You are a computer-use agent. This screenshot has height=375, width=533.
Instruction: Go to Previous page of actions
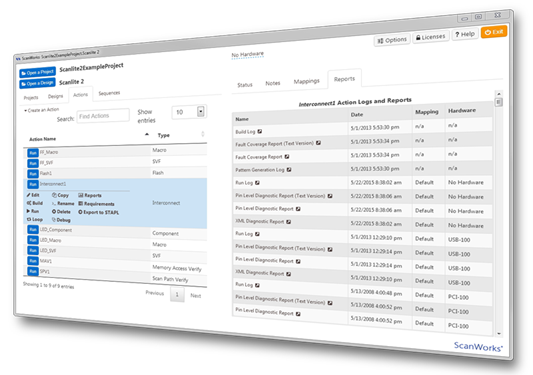coord(155,293)
